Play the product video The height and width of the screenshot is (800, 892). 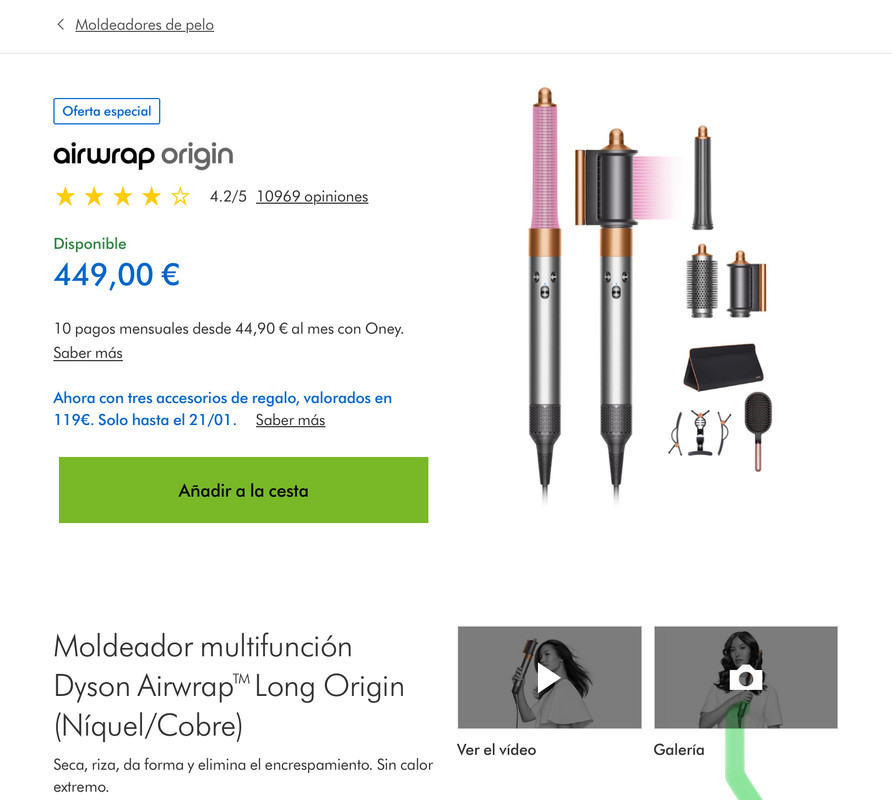(x=549, y=678)
